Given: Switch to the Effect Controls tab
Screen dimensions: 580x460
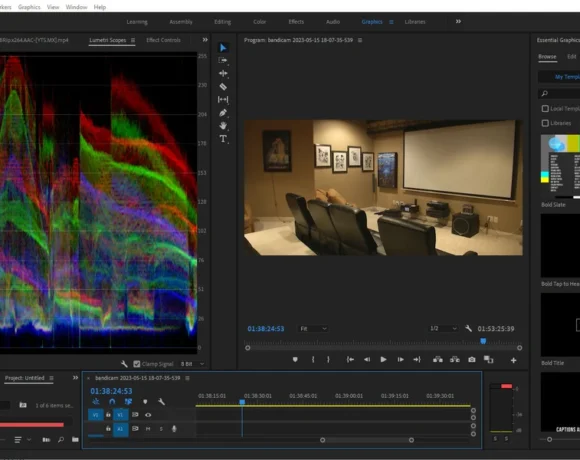Looking at the screenshot, I should [x=163, y=40].
